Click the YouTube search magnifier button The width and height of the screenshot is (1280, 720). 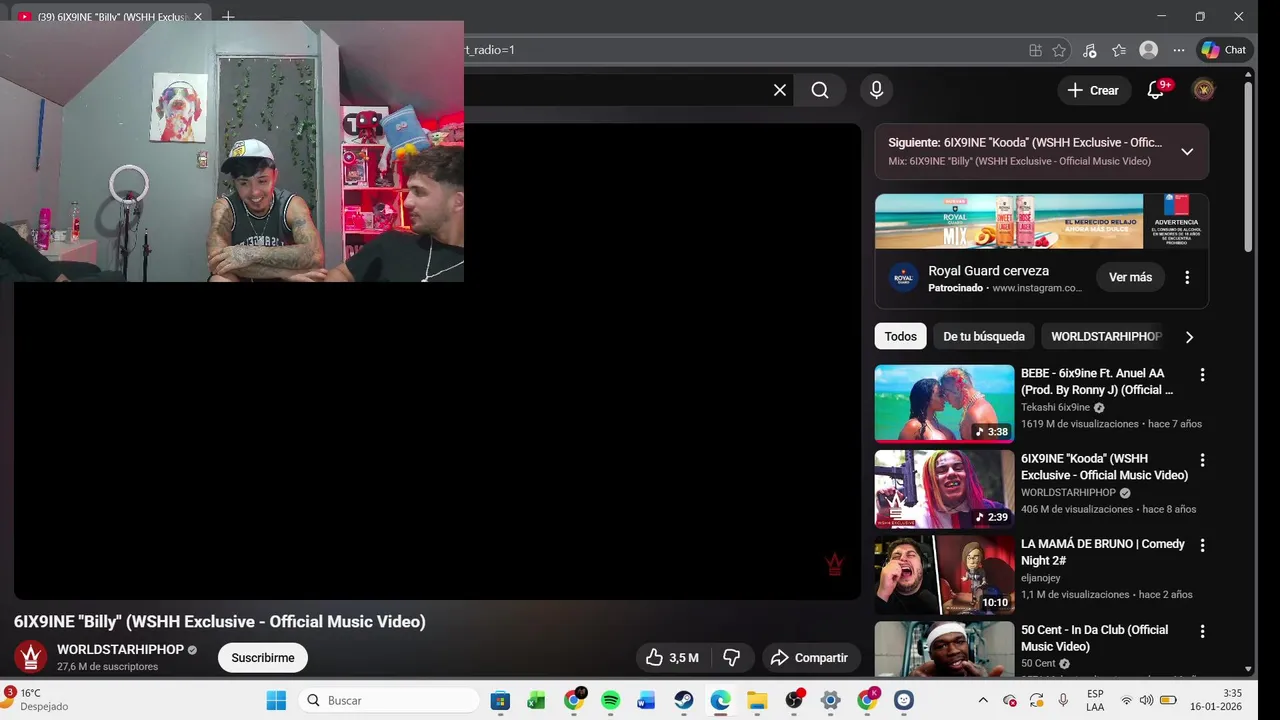tap(820, 90)
